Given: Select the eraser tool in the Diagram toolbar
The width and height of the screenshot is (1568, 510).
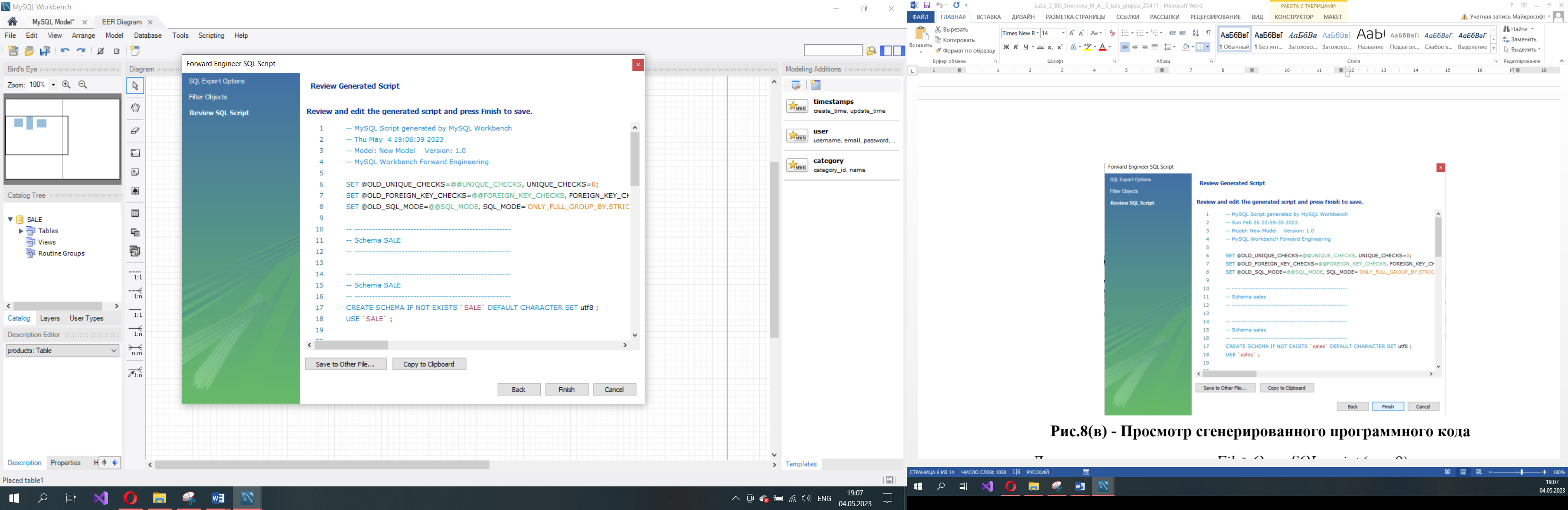Looking at the screenshot, I should click(135, 130).
